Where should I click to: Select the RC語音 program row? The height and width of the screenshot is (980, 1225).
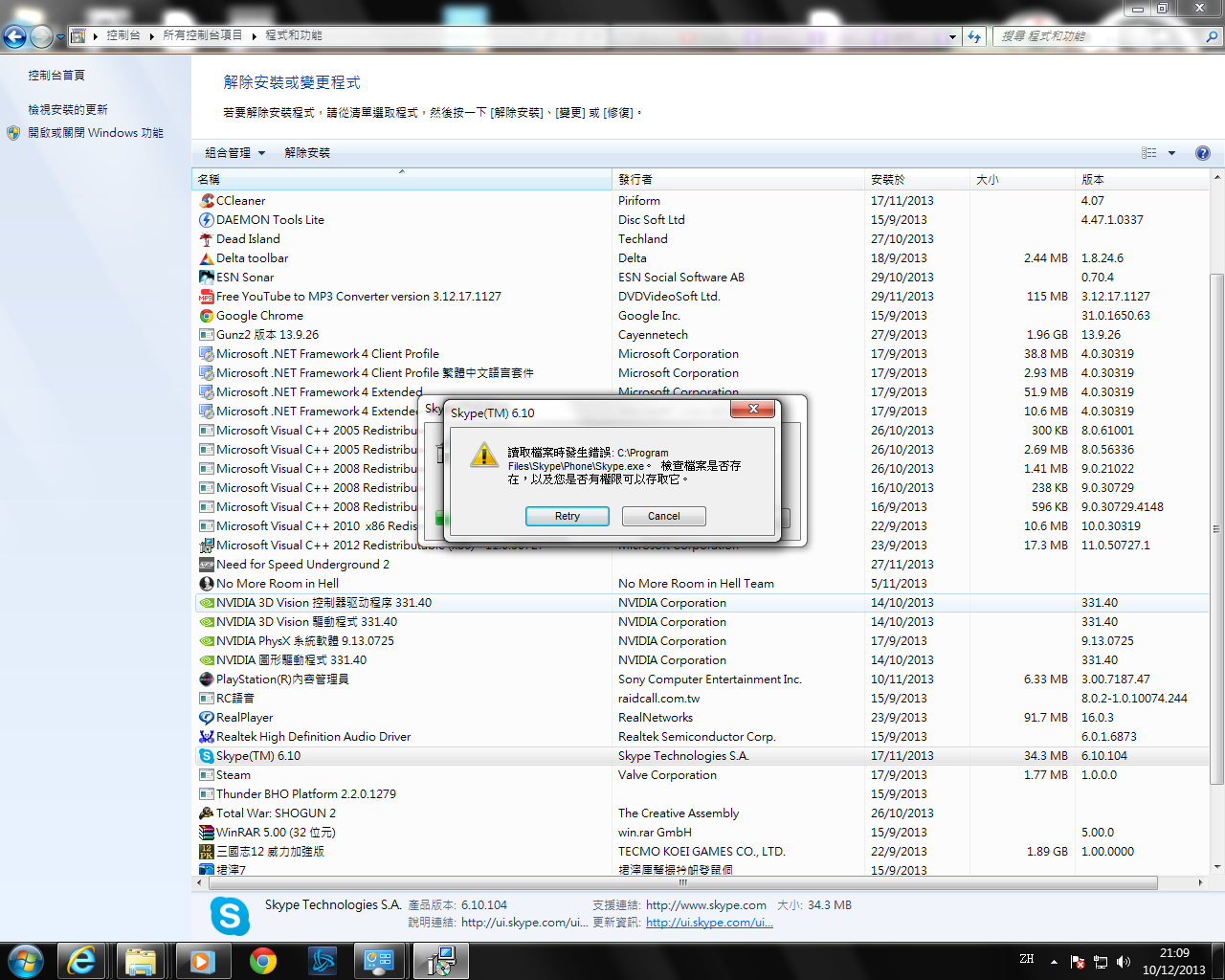coord(702,699)
